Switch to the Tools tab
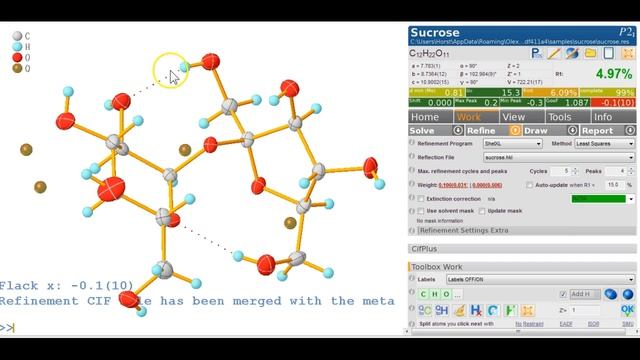The width and height of the screenshot is (640, 360). 568,117
